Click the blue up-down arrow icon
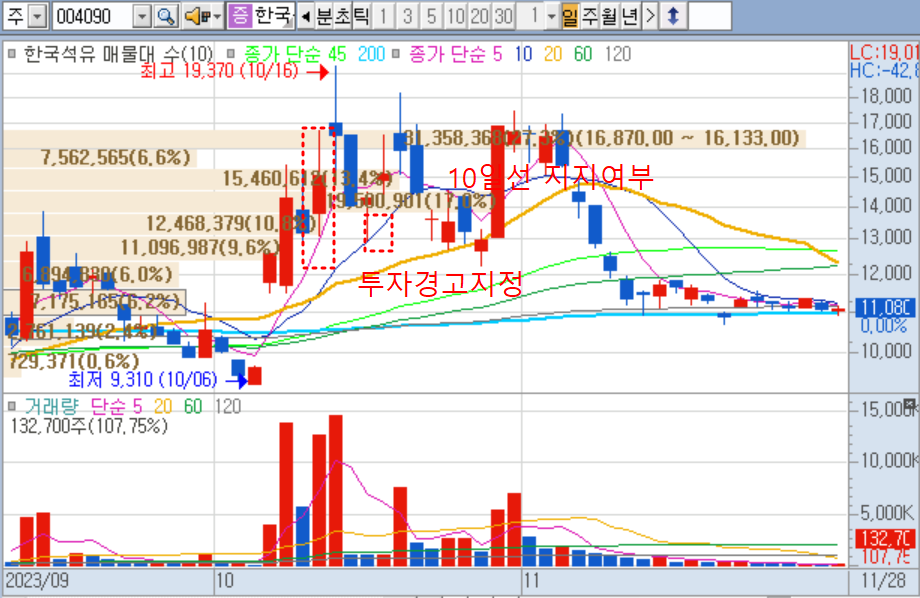920x598 pixels. tap(673, 16)
